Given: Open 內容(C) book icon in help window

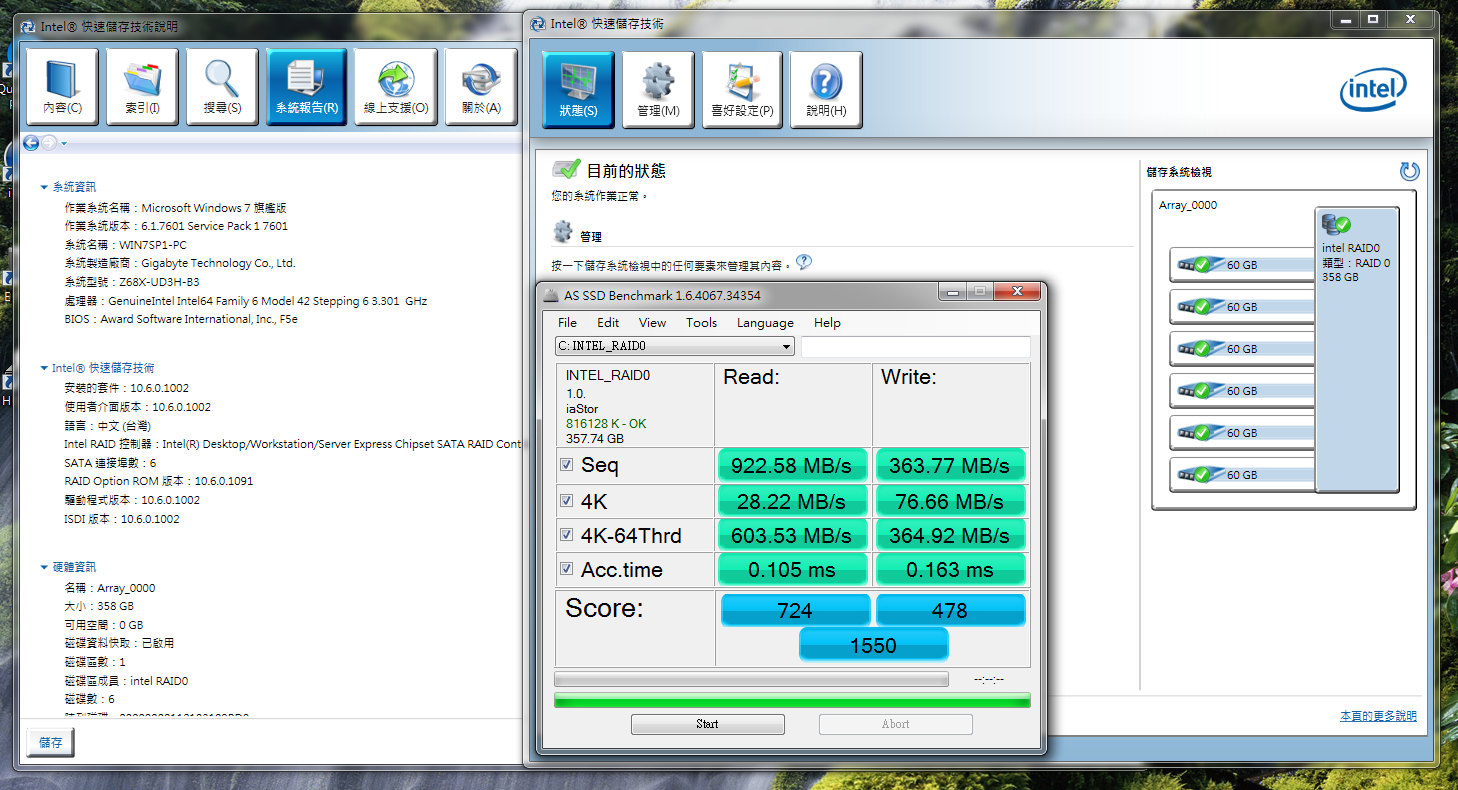Looking at the screenshot, I should pos(62,87).
